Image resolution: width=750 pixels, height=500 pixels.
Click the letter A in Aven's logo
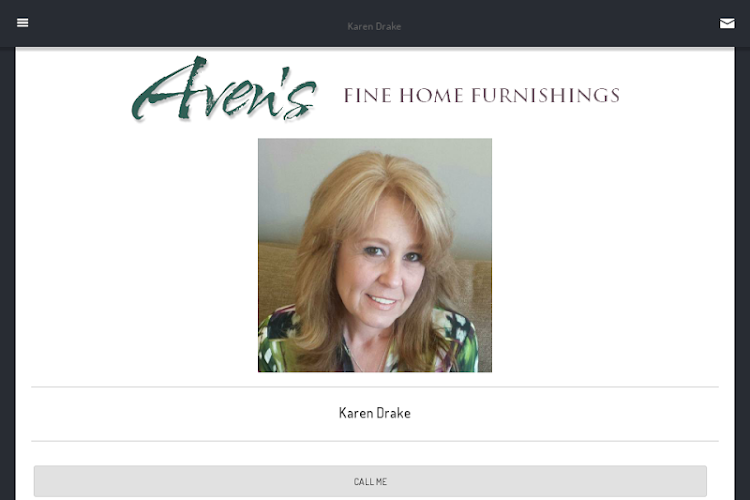170,89
